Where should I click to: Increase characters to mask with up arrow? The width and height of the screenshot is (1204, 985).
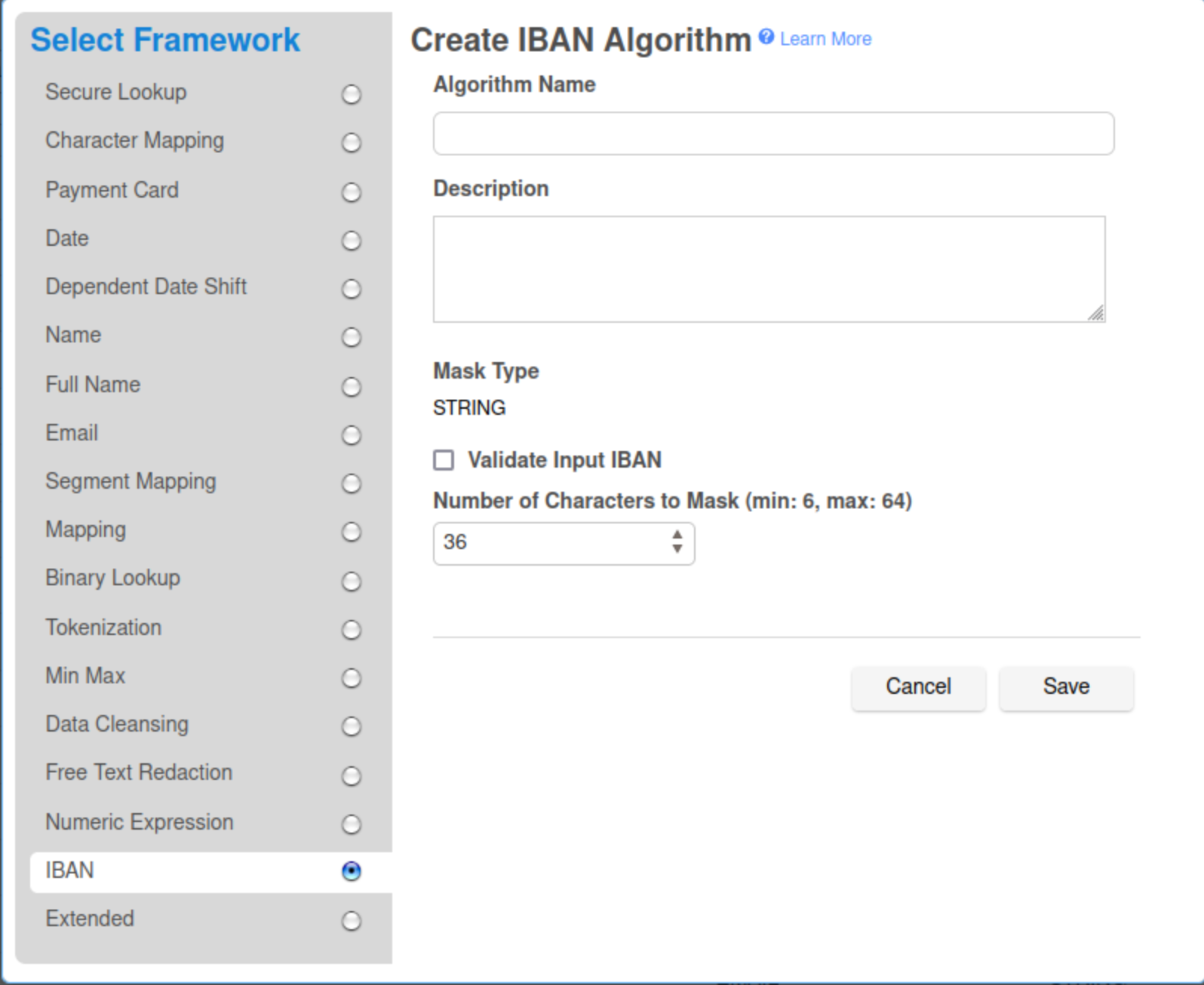[677, 535]
